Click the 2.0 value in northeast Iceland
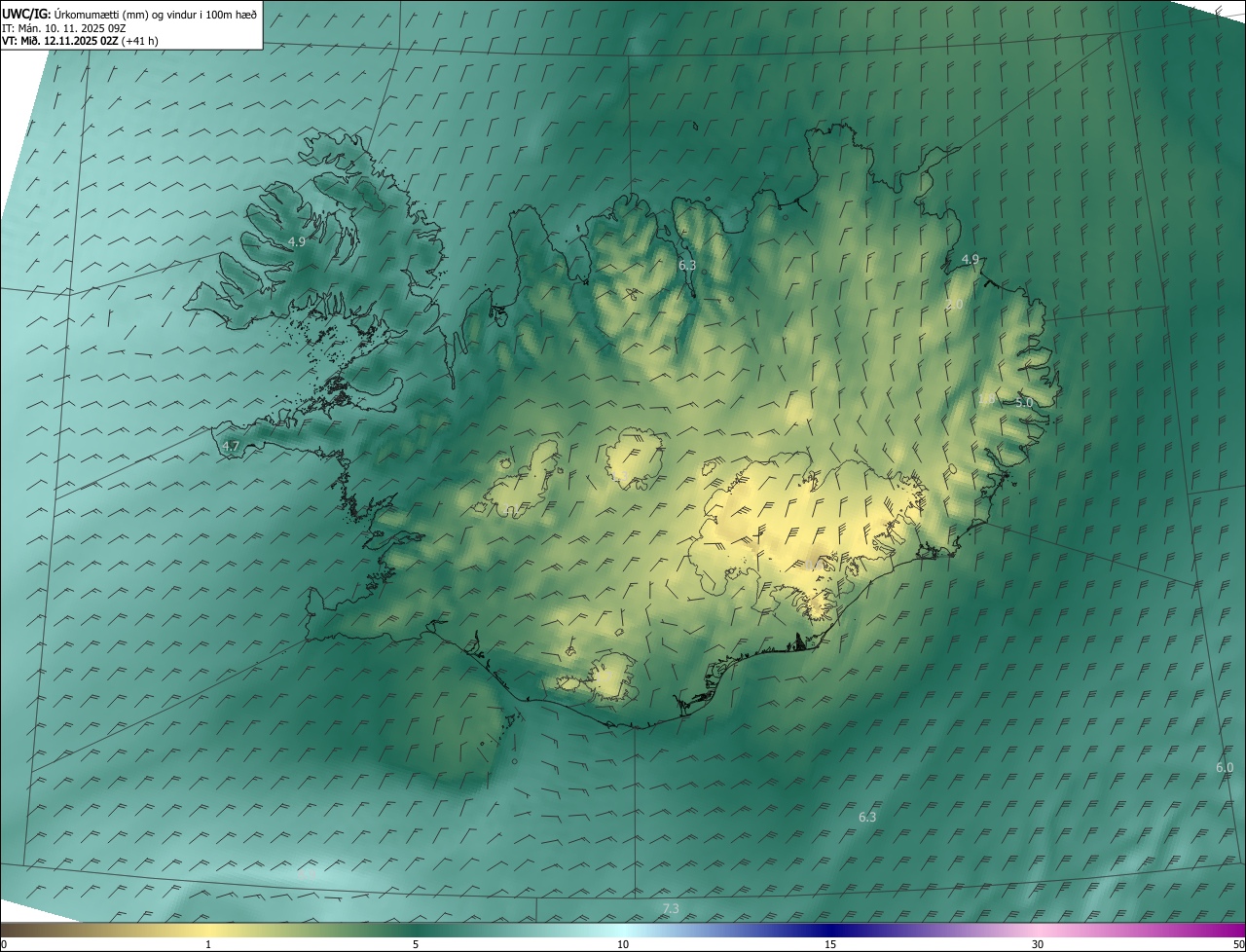The width and height of the screenshot is (1246, 952). point(954,305)
